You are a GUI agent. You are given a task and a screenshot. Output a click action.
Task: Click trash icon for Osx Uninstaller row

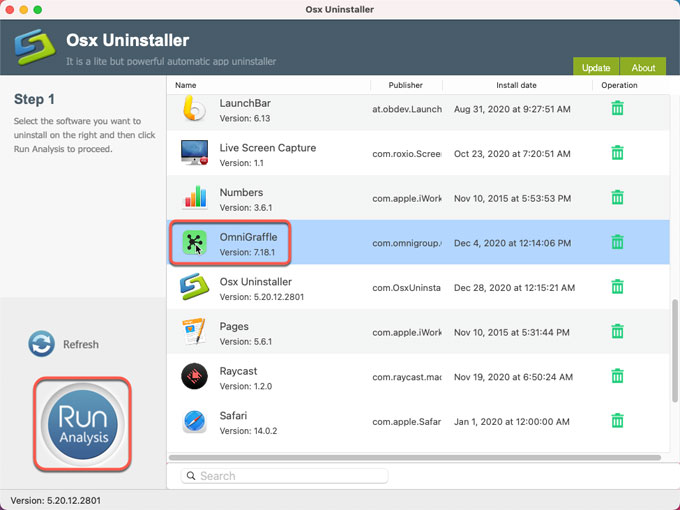click(x=617, y=287)
